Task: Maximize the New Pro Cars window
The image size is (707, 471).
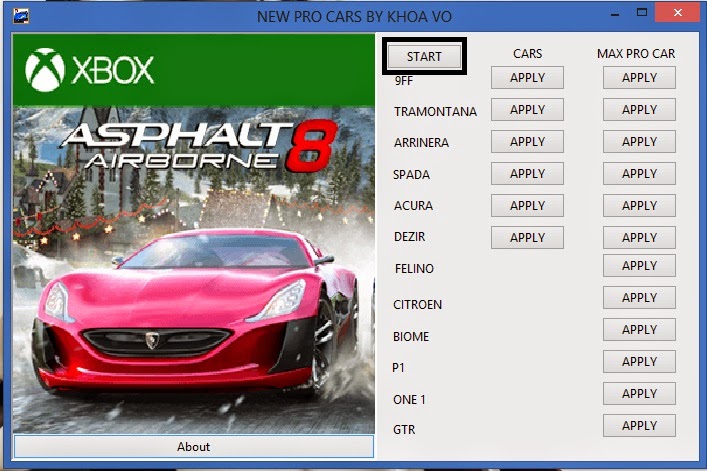Action: [642, 13]
